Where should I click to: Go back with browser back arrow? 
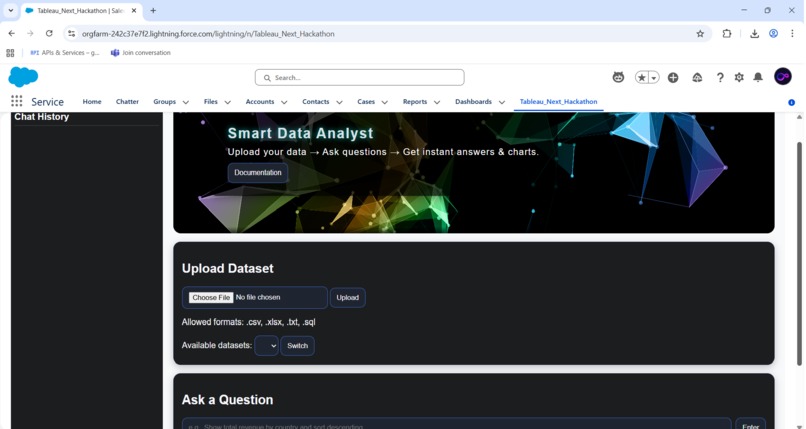pyautogui.click(x=12, y=33)
